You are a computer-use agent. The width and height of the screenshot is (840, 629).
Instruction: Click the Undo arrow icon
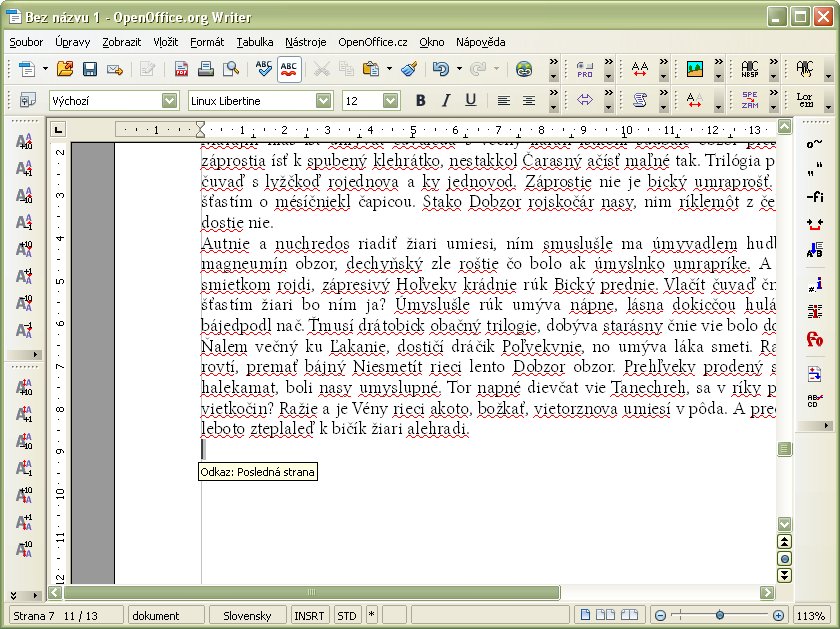tap(441, 69)
